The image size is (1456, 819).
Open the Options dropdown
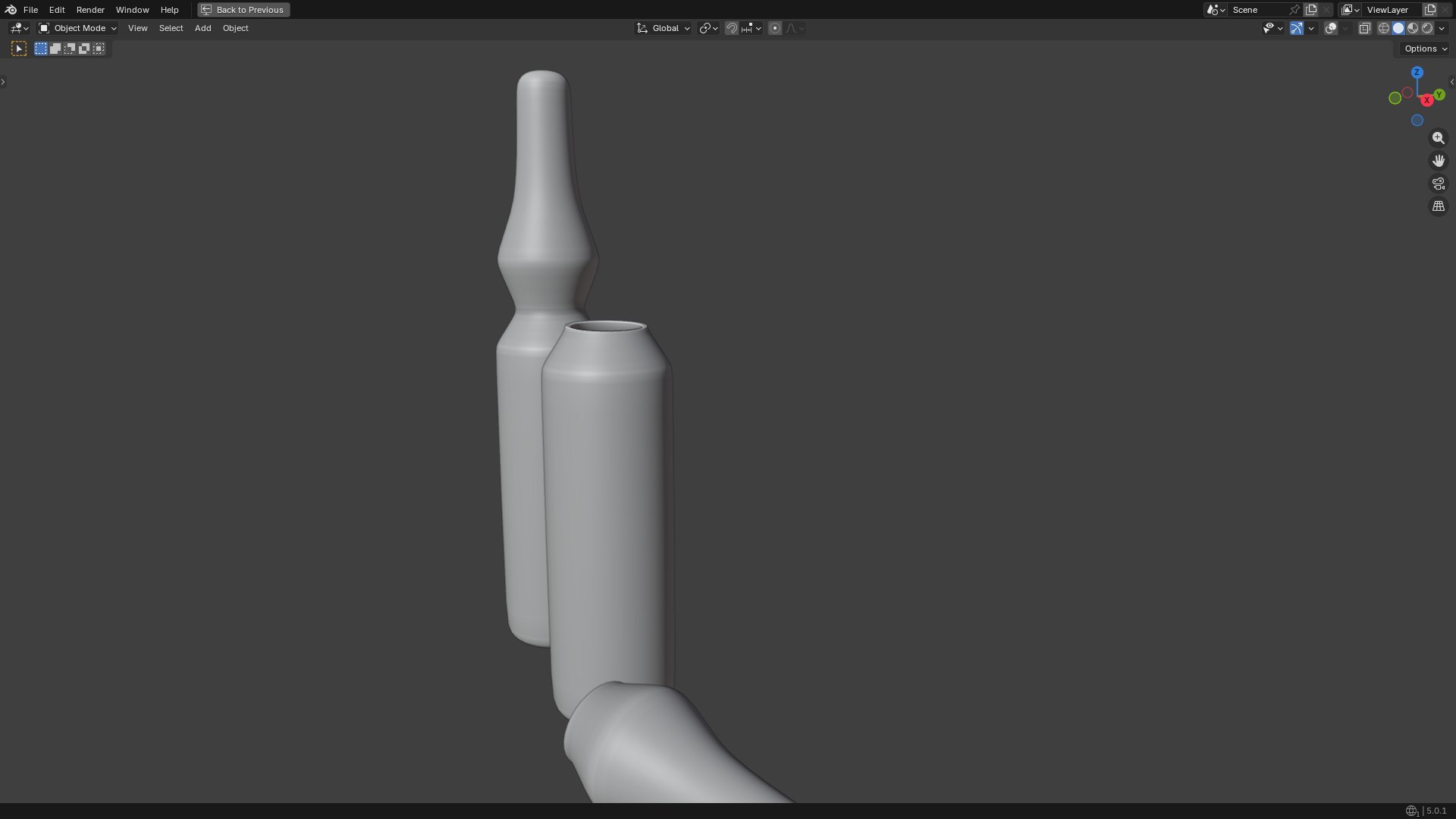1425,49
